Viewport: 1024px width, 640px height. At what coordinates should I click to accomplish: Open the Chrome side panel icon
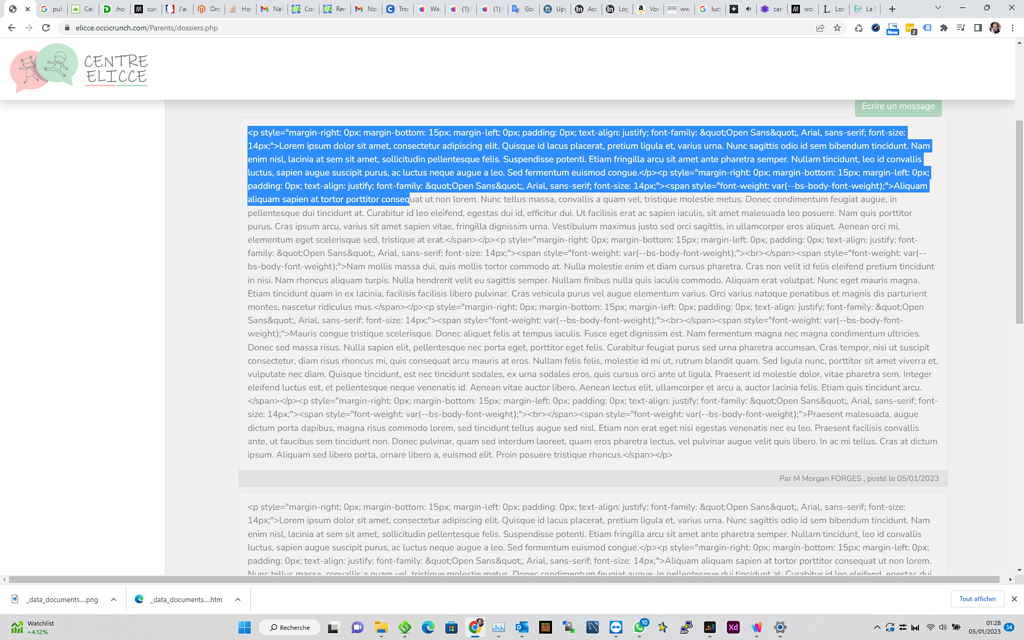[978, 29]
